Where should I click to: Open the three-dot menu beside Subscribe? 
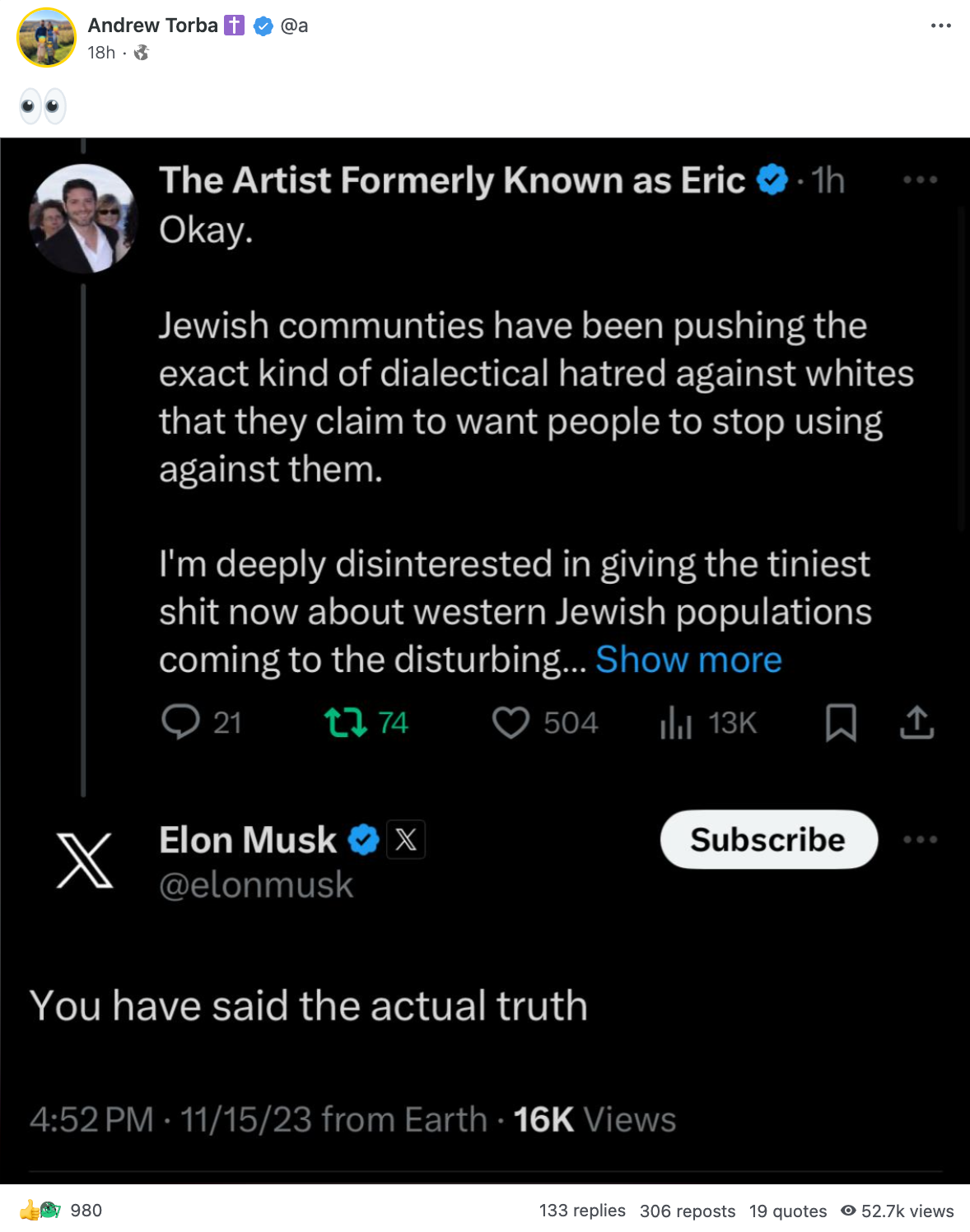pos(920,839)
